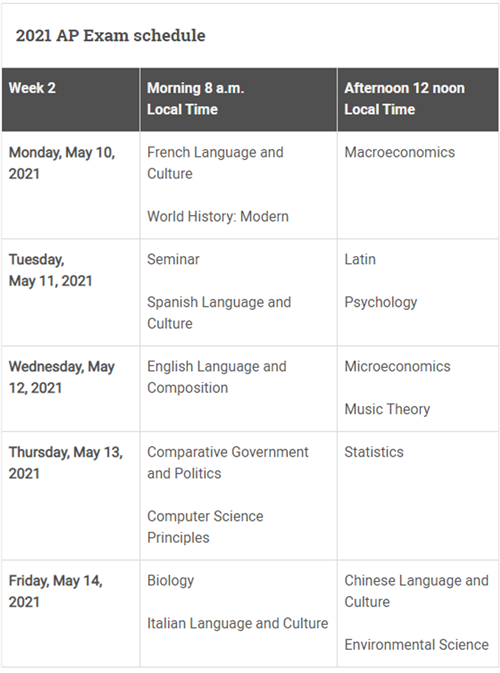
Task: Select the Latin exam entry
Action: (360, 259)
